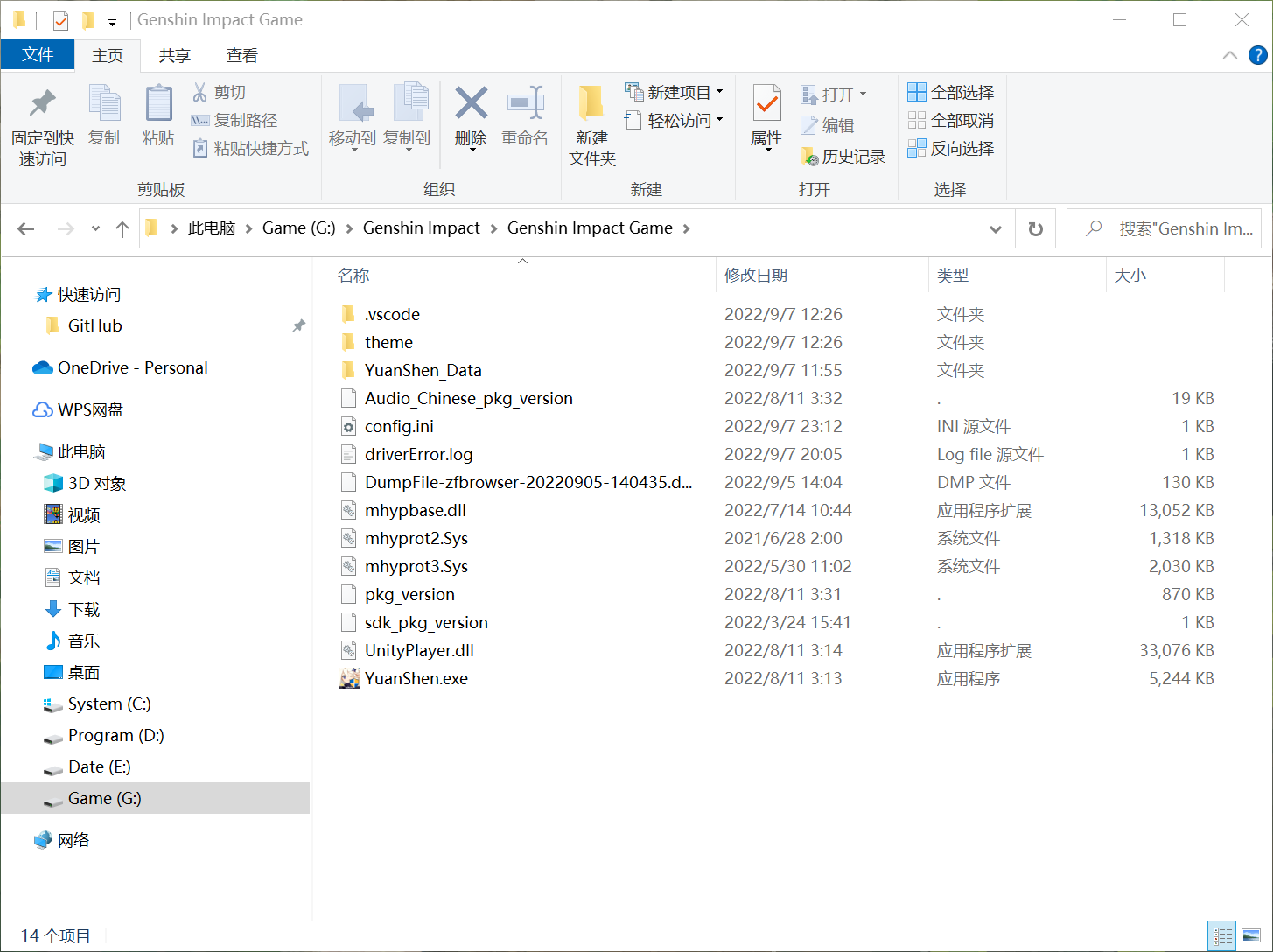Click the back navigation arrow
Image resolution: width=1273 pixels, height=952 pixels.
(26, 228)
